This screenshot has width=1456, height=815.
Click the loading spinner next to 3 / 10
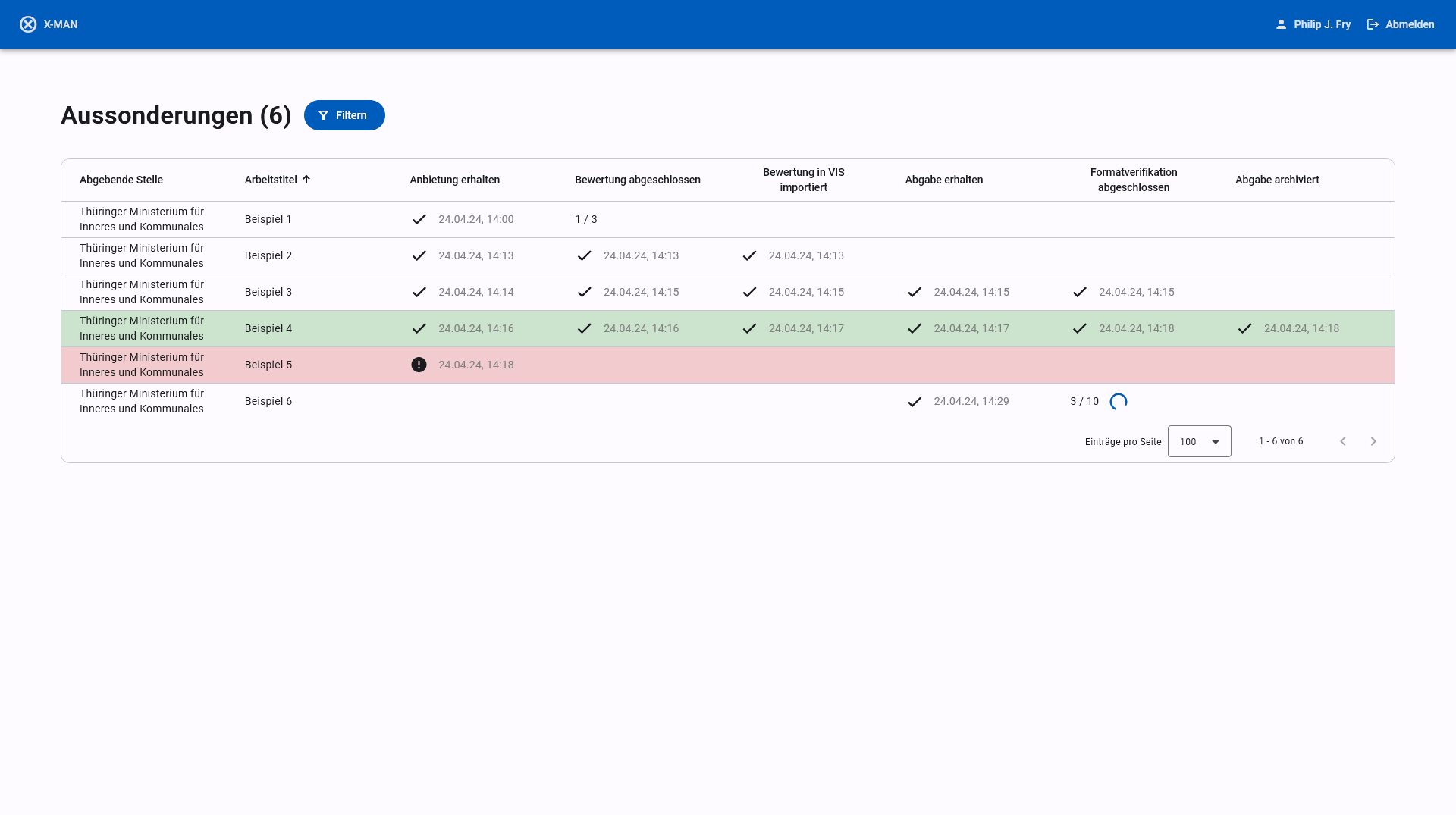click(1119, 401)
